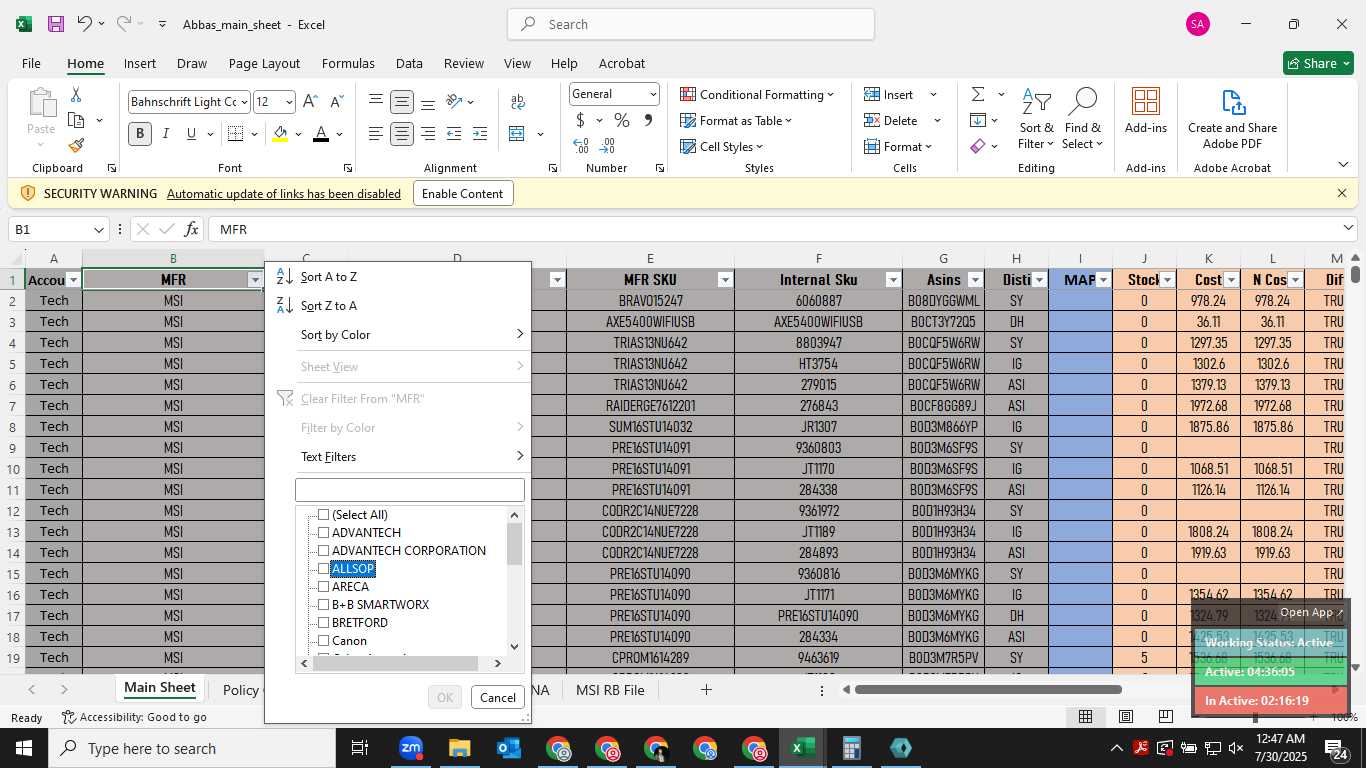The height and width of the screenshot is (768, 1366).
Task: Select Center horizontal alignment icon
Action: point(402,134)
